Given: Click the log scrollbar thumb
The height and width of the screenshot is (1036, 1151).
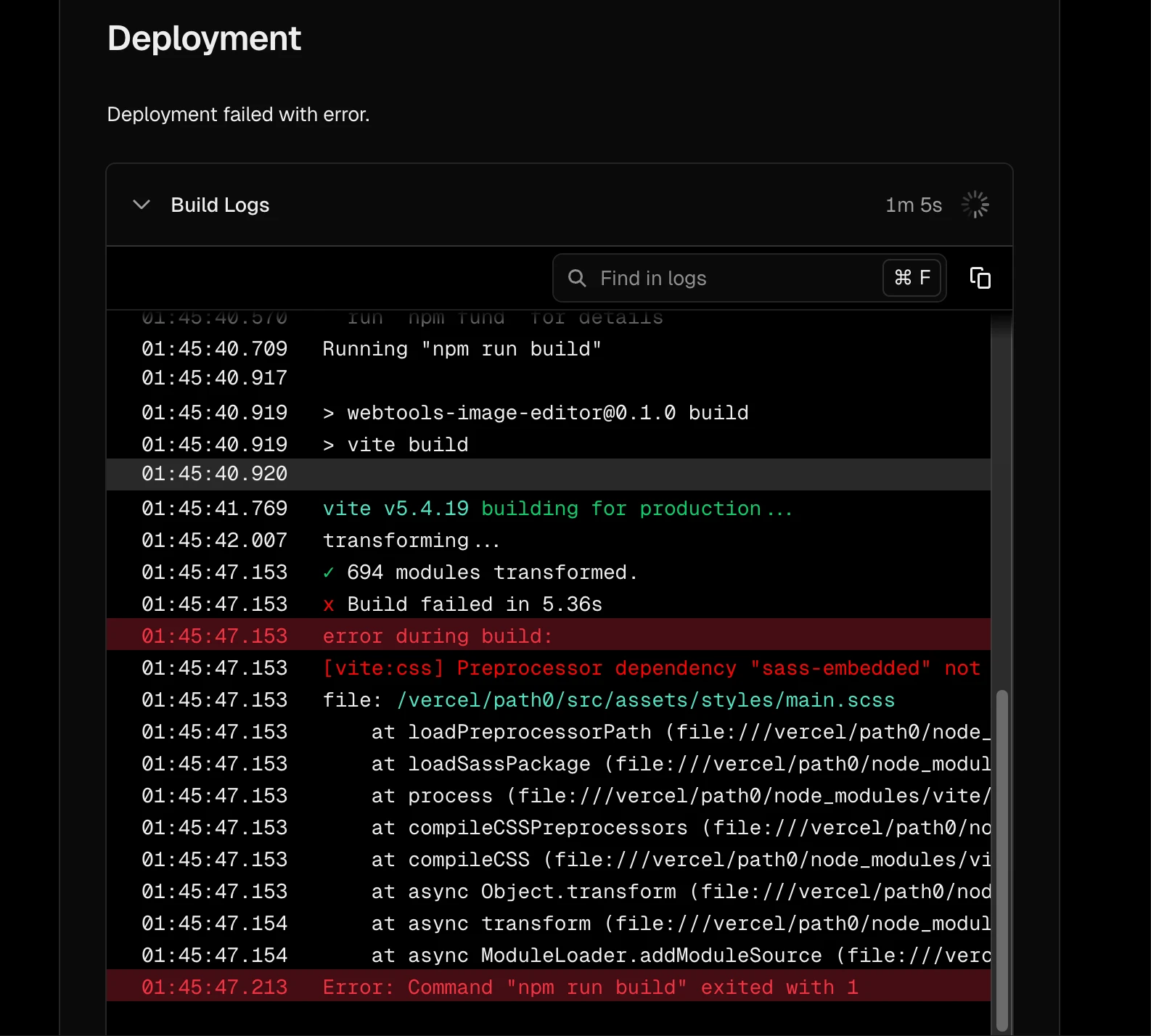Looking at the screenshot, I should 1002,860.
